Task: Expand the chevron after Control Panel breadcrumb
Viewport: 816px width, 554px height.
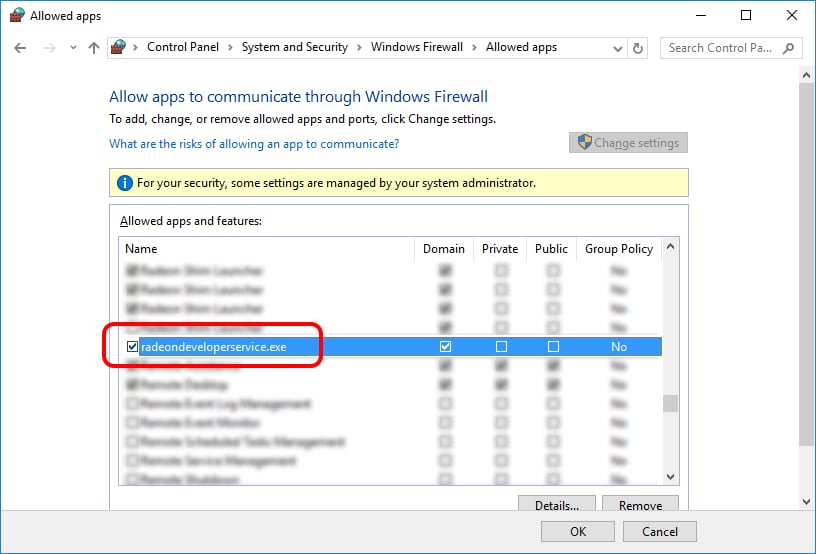Action: (x=230, y=48)
